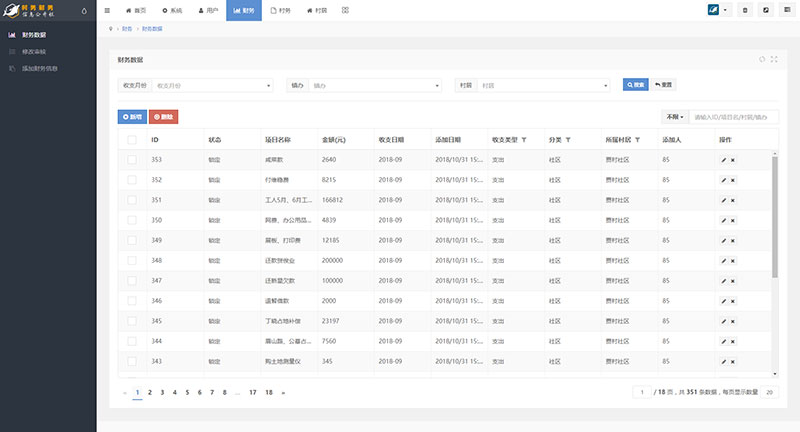Edit row 351 using the pencil icon

723,200
